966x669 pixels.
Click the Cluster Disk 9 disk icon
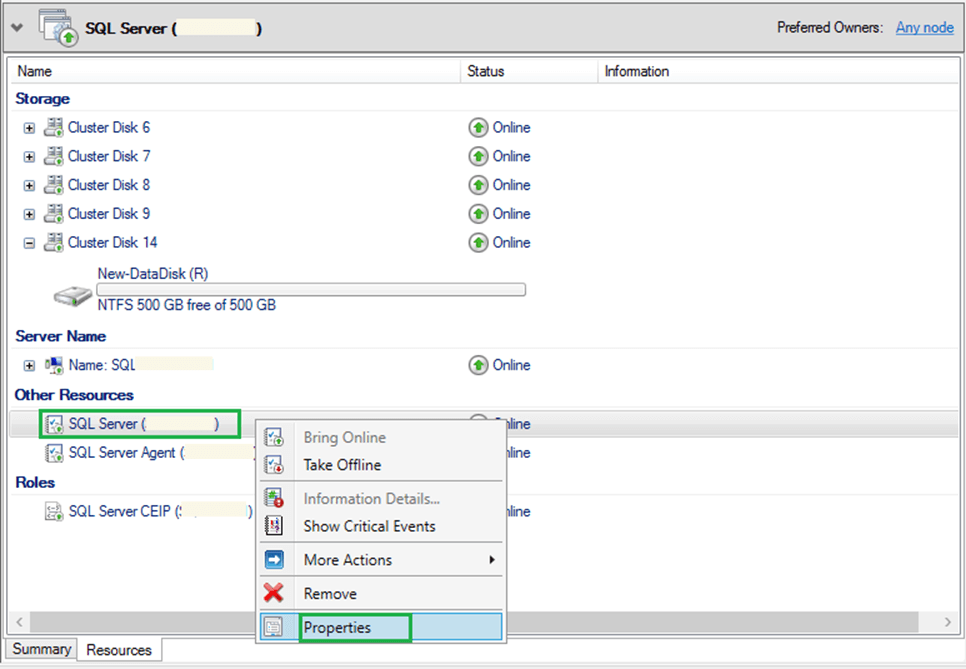tap(53, 214)
